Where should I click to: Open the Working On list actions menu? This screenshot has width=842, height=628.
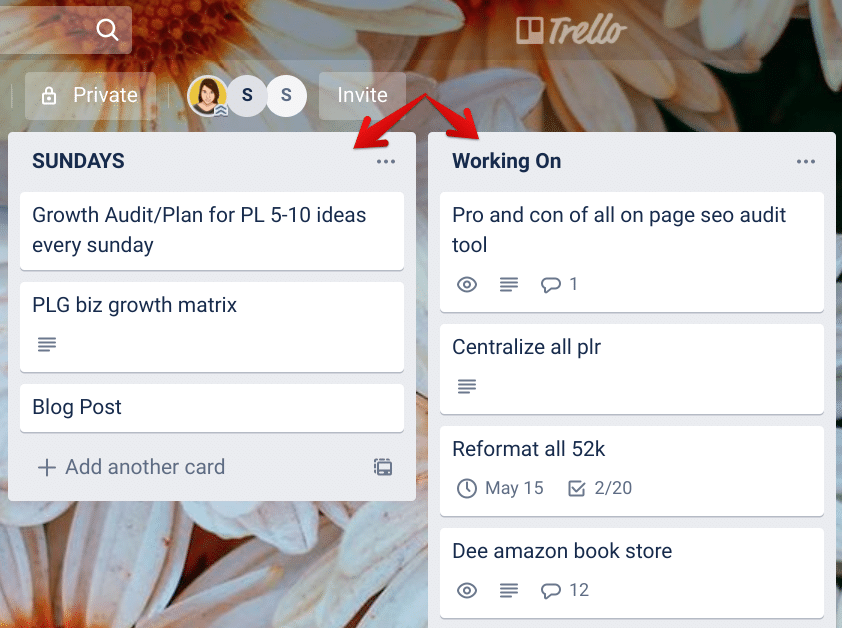[x=805, y=161]
